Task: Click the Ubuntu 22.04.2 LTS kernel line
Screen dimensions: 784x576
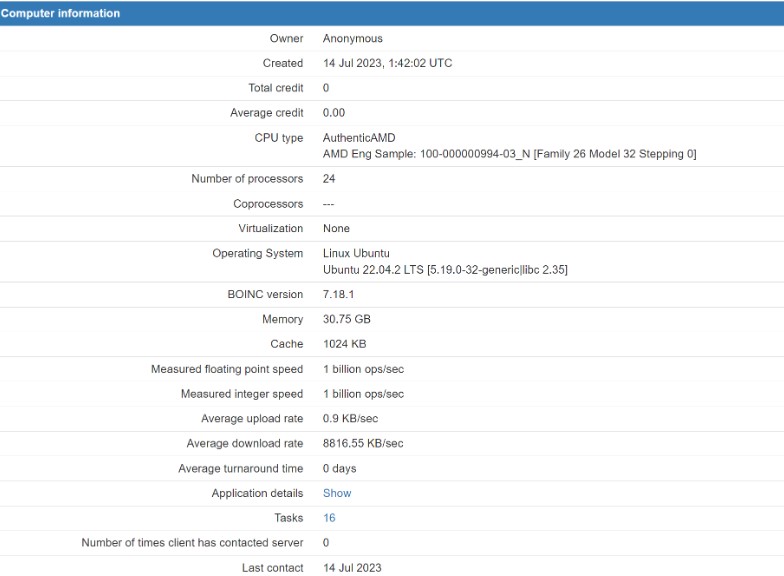Action: [445, 270]
